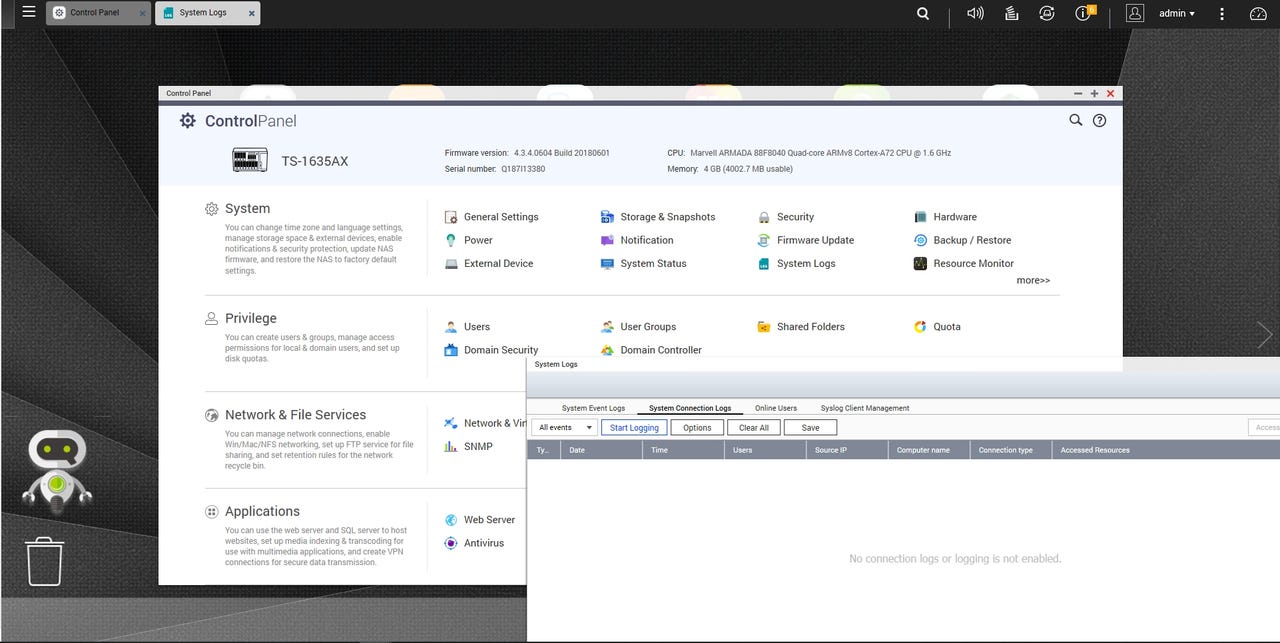Switch to the Online Users tab
1280x643 pixels.
point(775,408)
